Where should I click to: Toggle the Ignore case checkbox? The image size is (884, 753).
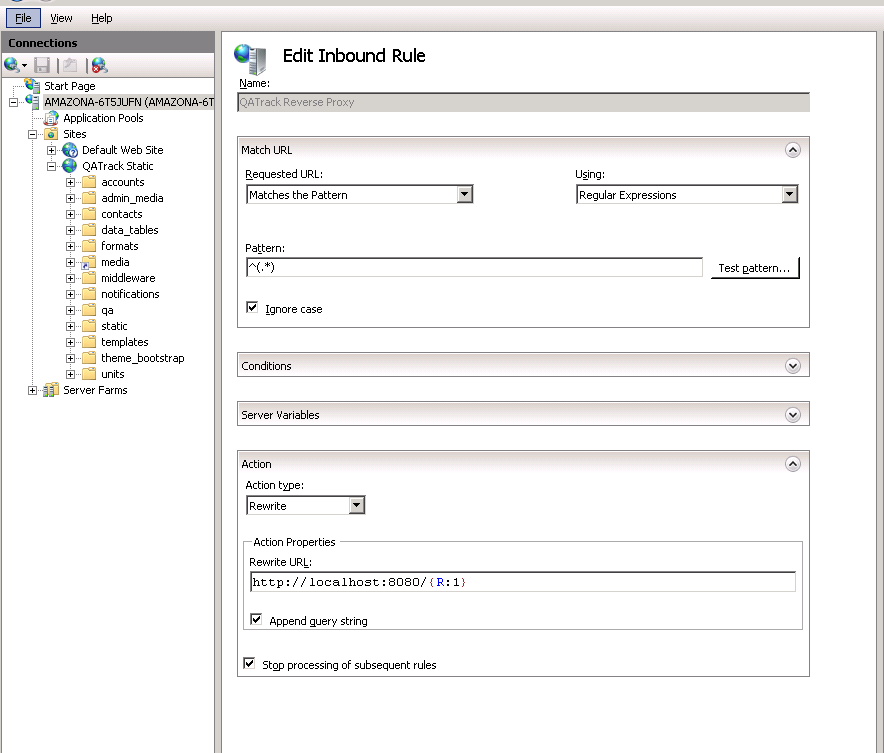pos(253,308)
